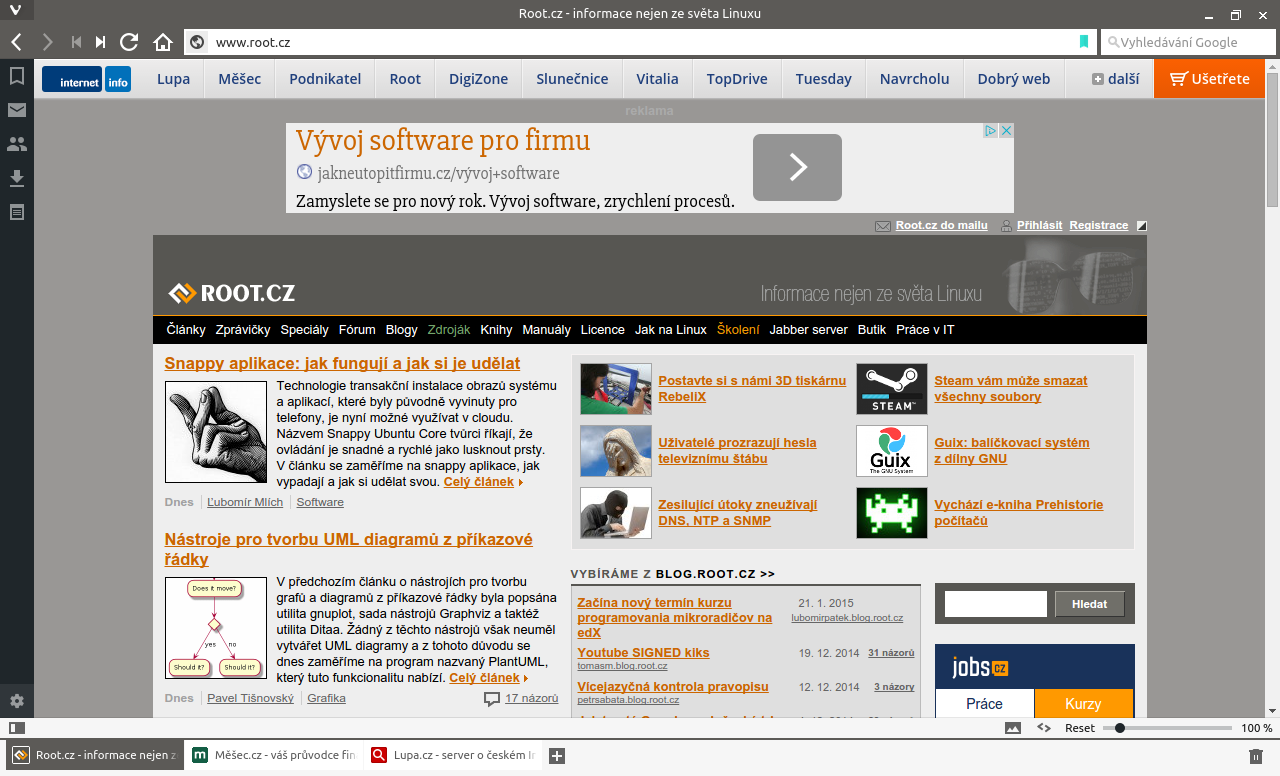Open the Články menu item

(x=186, y=330)
